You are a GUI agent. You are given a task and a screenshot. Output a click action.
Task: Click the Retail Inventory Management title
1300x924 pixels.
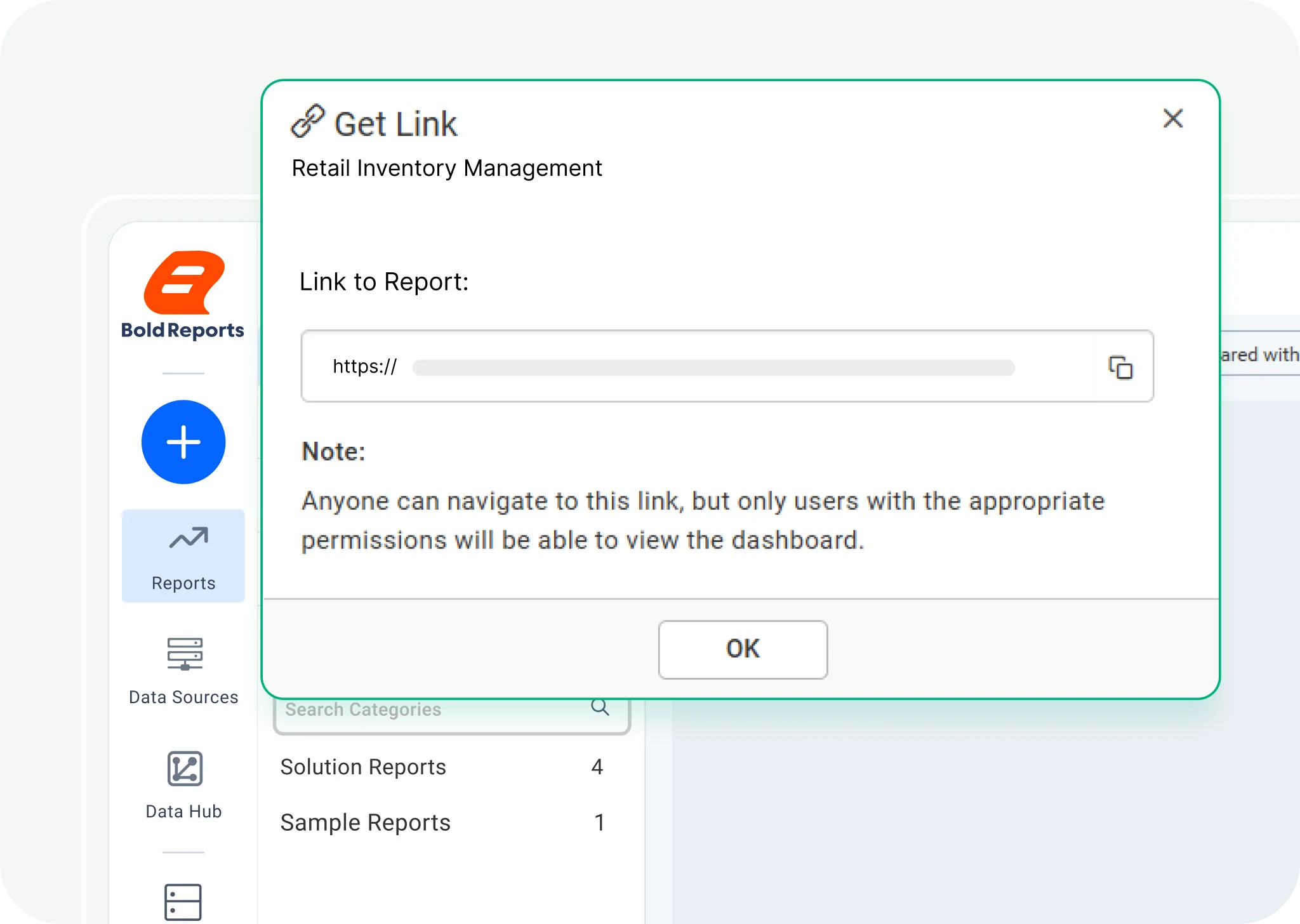[x=446, y=168]
